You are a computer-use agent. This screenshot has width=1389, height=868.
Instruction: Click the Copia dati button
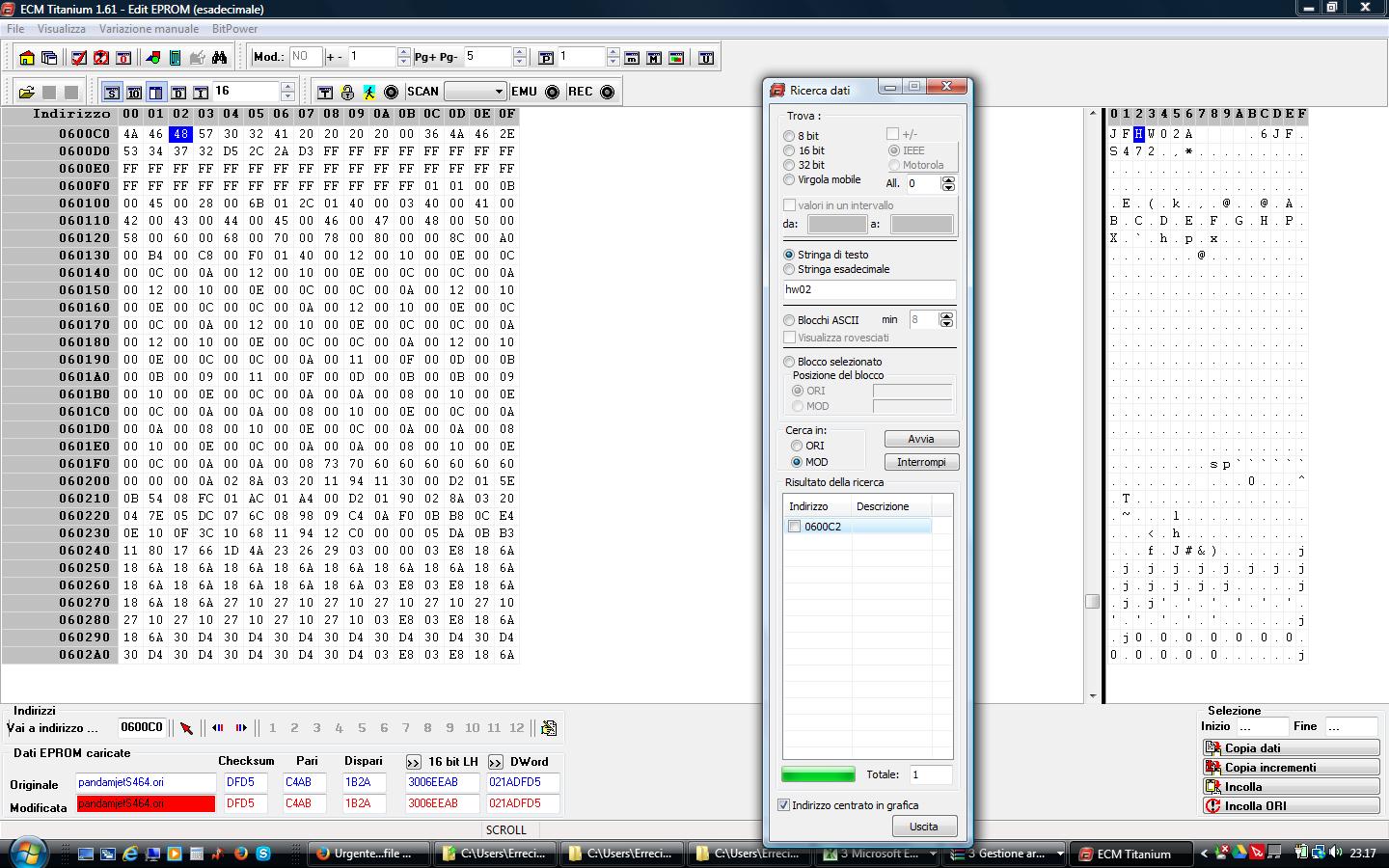(1291, 748)
